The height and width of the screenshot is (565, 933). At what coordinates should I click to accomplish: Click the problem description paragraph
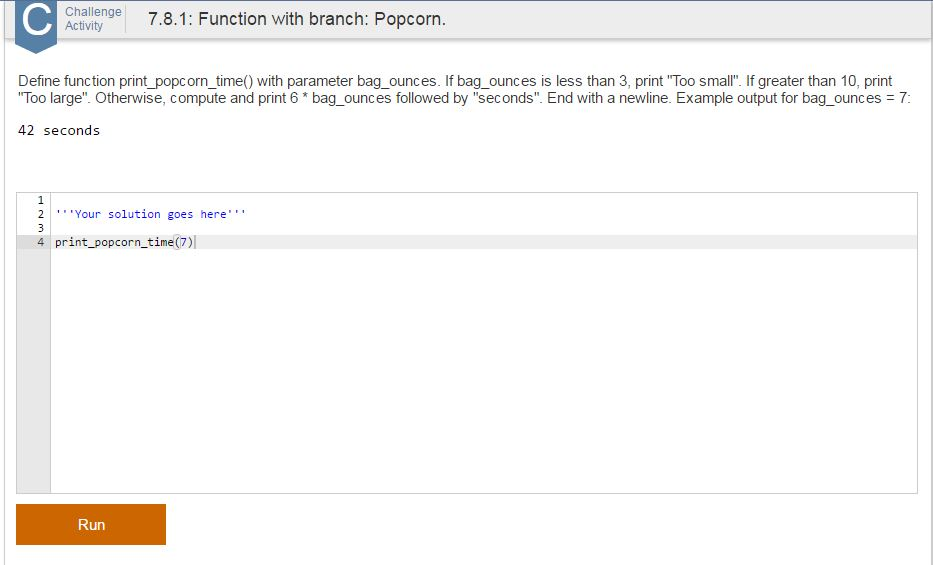464,89
